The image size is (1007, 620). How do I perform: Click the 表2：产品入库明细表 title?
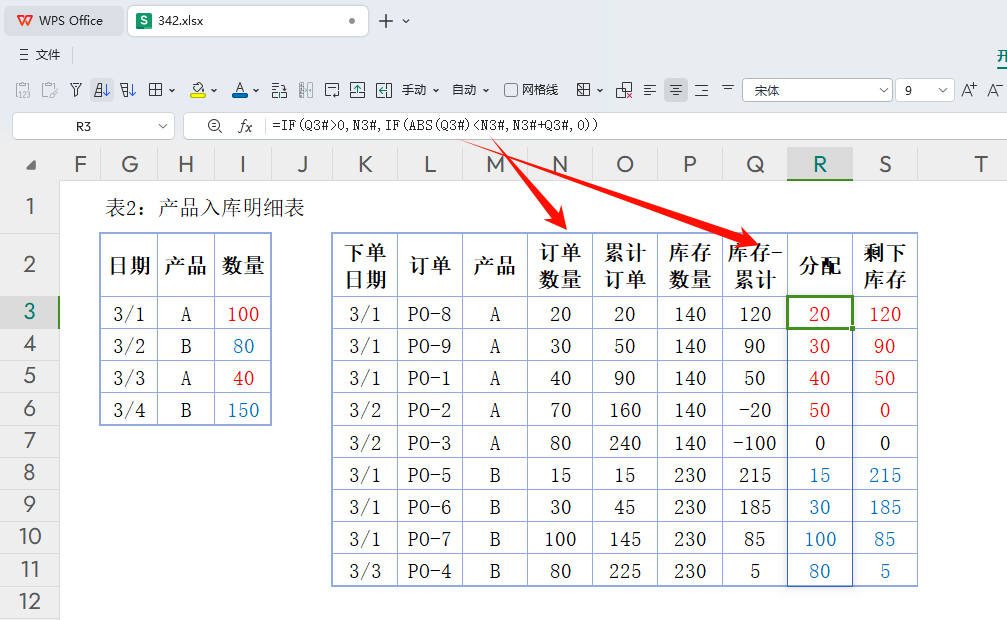[205, 208]
